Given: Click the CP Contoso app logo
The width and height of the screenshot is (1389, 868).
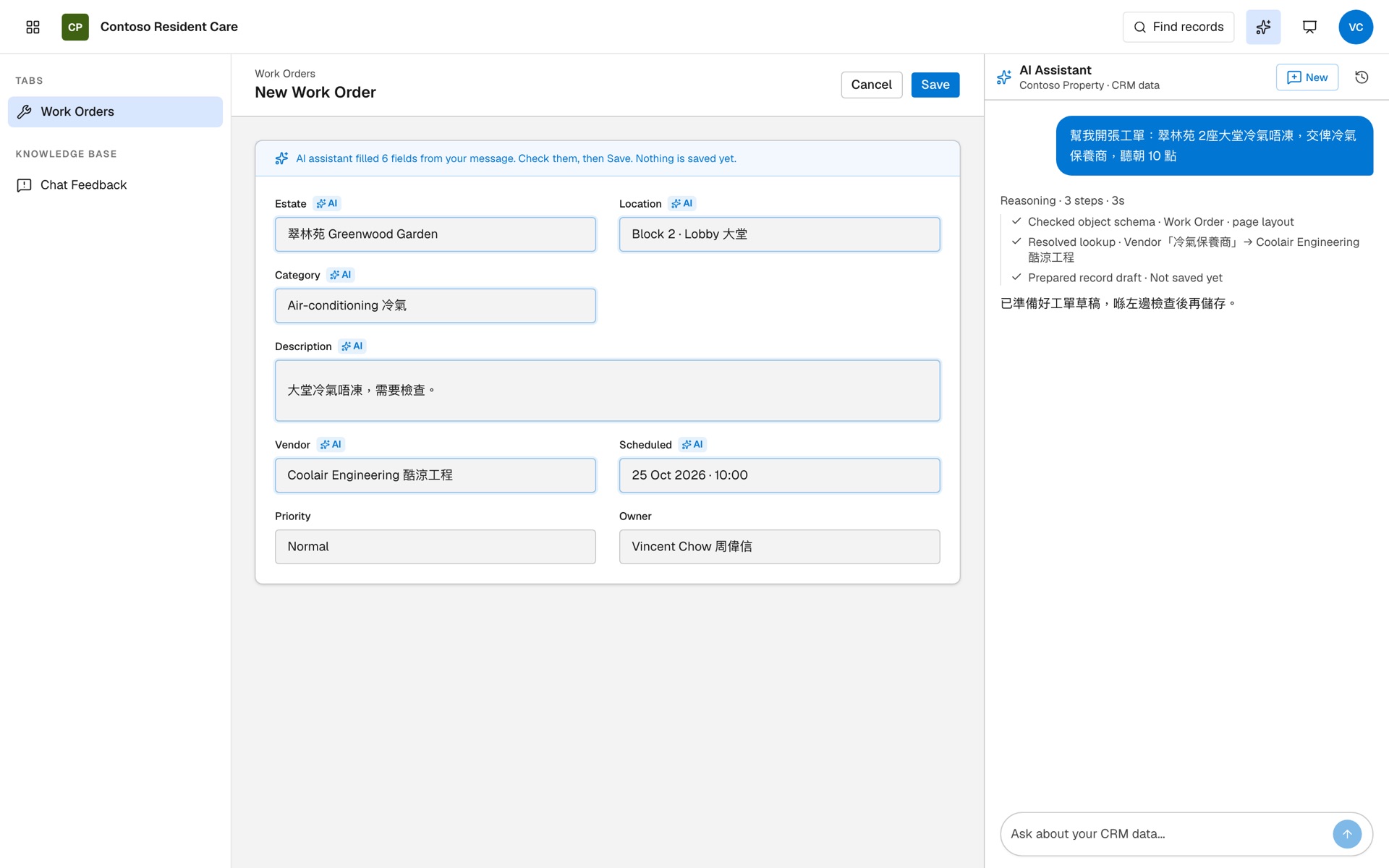Looking at the screenshot, I should pyautogui.click(x=75, y=27).
